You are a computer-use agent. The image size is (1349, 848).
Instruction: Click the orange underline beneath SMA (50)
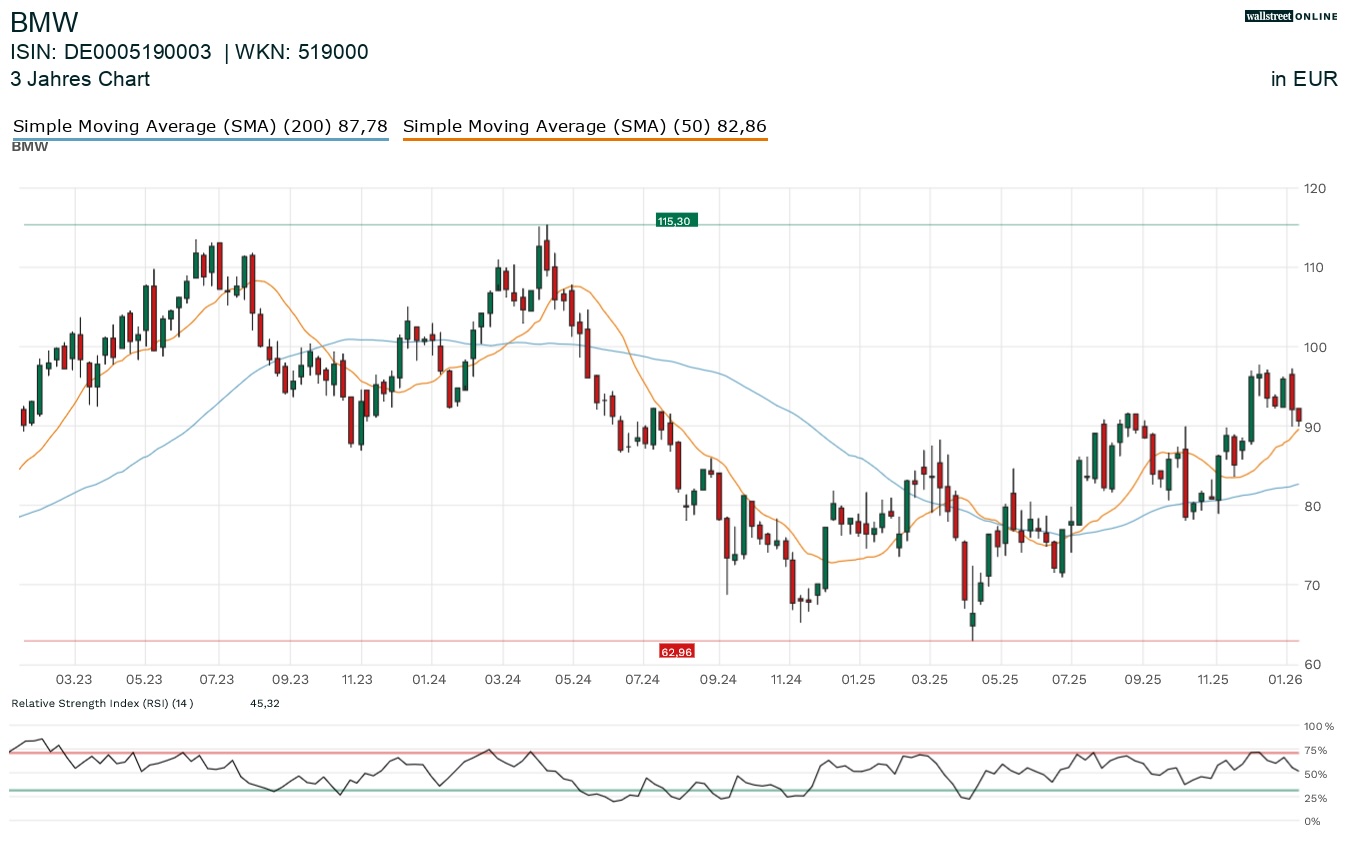pos(584,140)
